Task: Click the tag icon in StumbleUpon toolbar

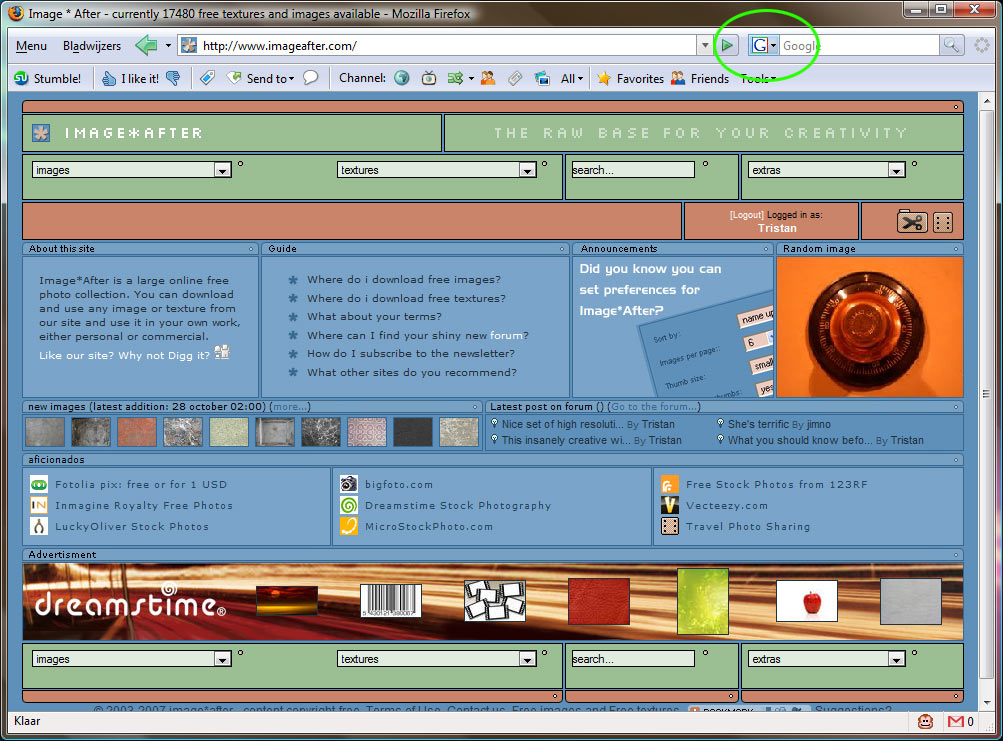Action: [207, 78]
